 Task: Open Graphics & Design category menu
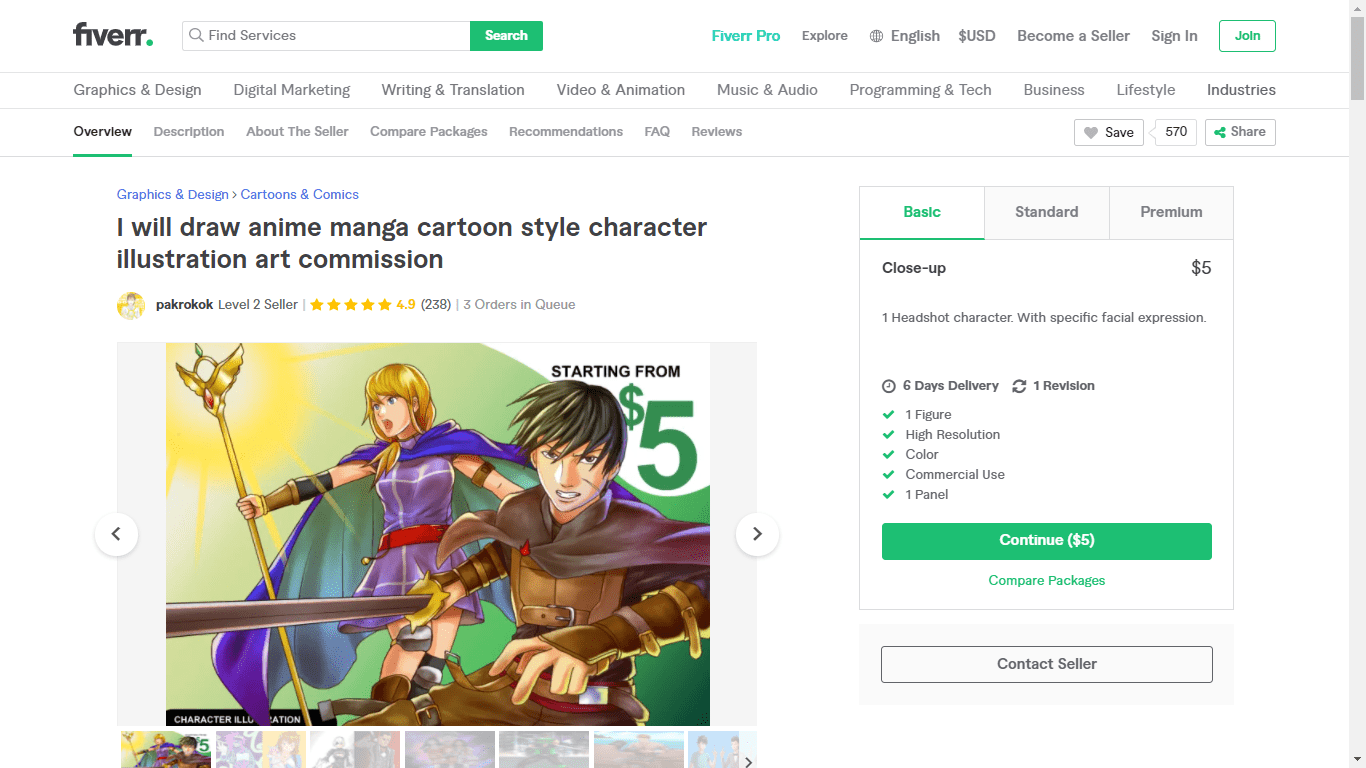click(137, 90)
